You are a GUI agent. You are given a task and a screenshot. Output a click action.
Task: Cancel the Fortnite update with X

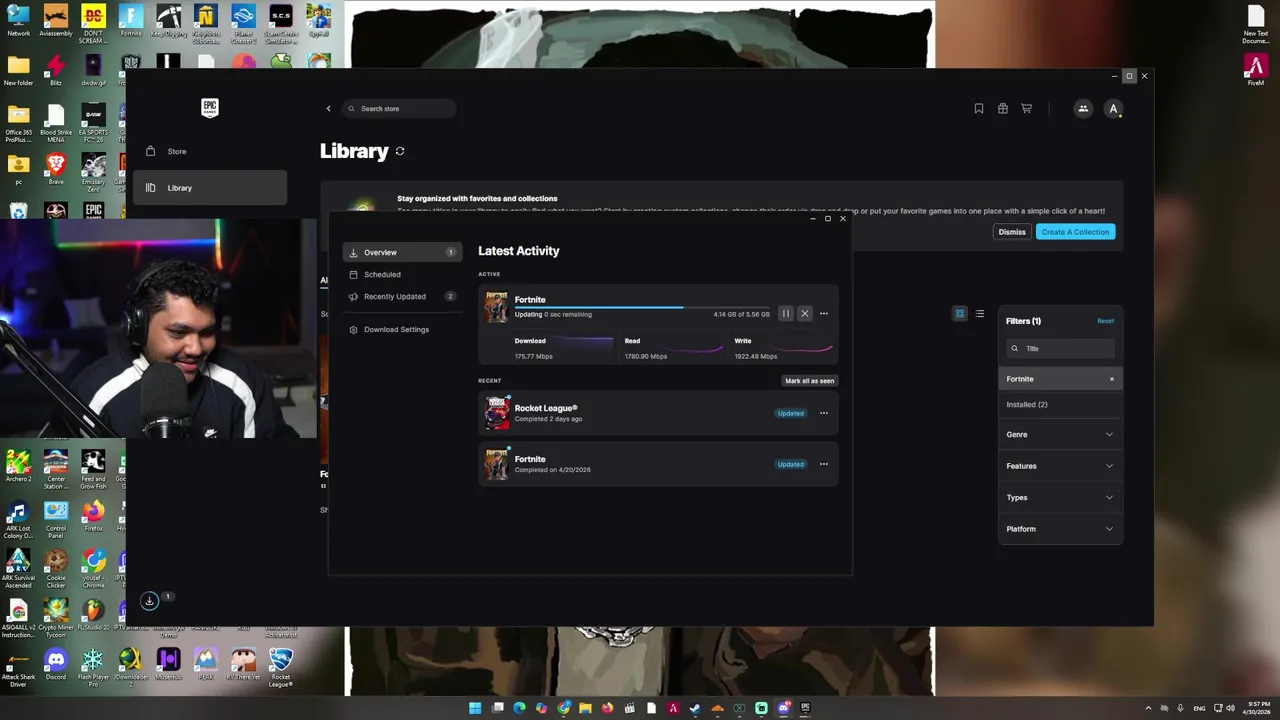click(x=805, y=314)
